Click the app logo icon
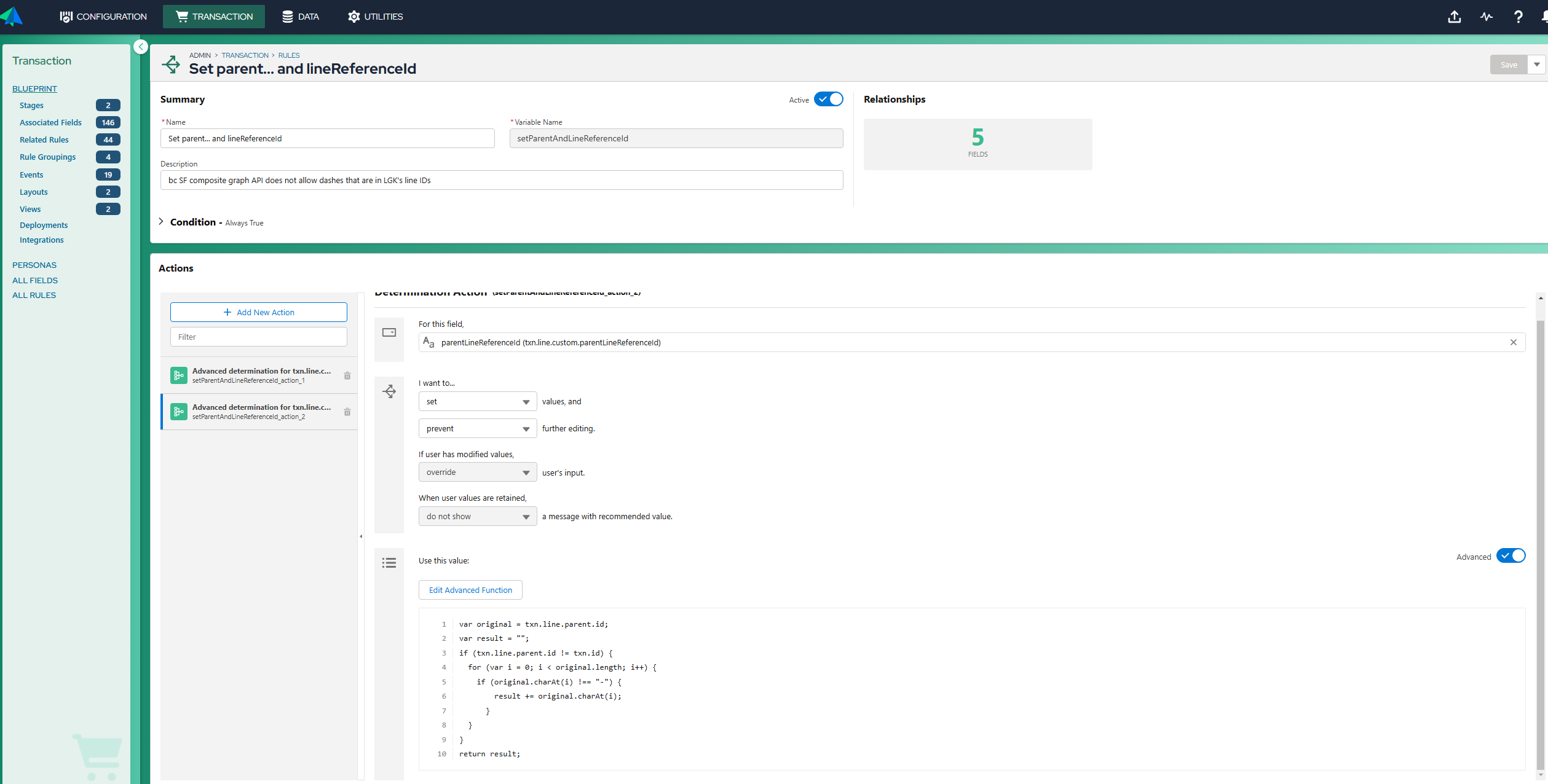Image resolution: width=1548 pixels, height=784 pixels. [12, 17]
